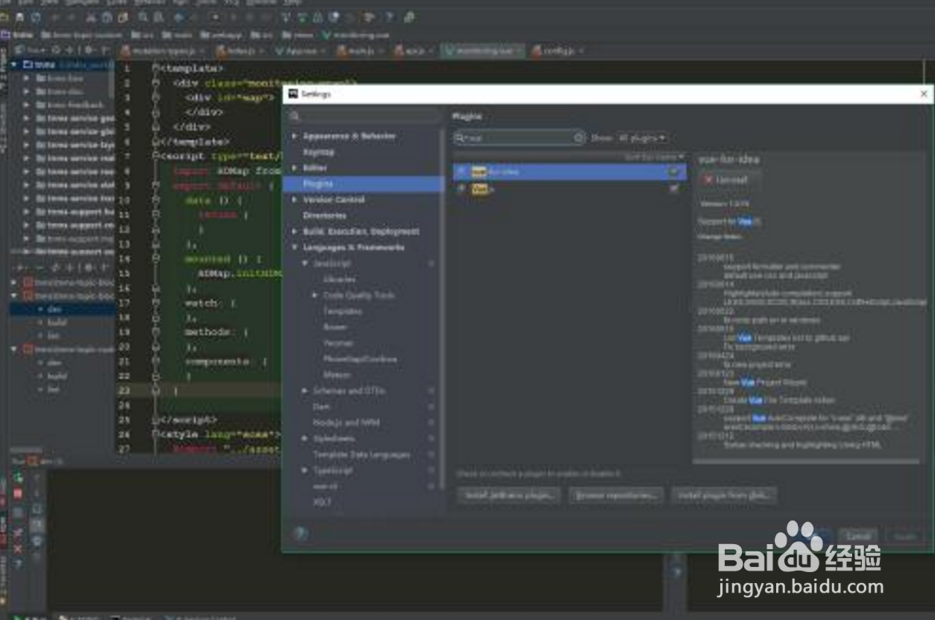The height and width of the screenshot is (620, 935).
Task: Click fold marker beside the template tag line
Action: tap(155, 69)
